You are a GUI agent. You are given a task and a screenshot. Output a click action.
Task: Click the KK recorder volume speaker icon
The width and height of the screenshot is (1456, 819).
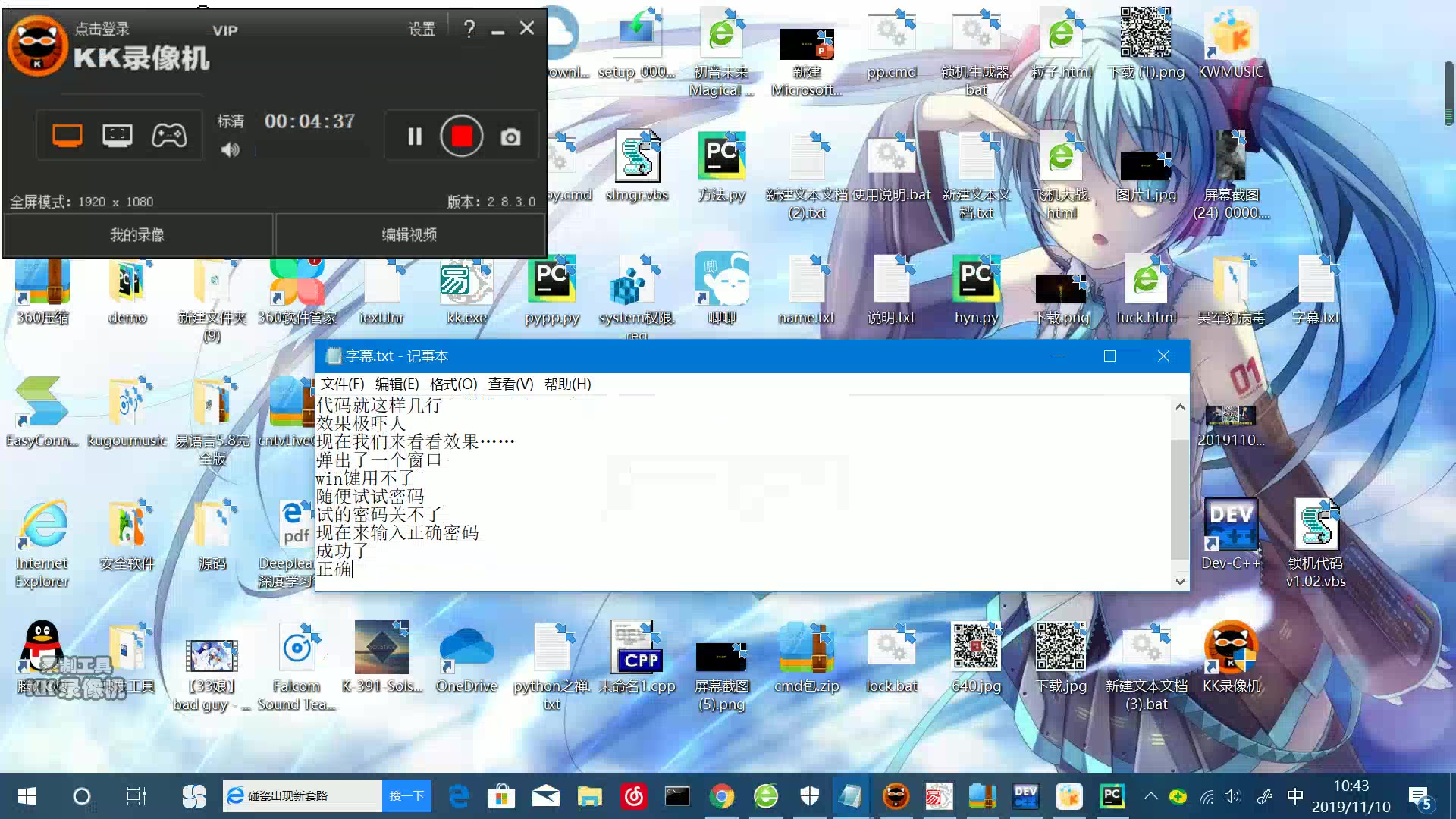(230, 150)
